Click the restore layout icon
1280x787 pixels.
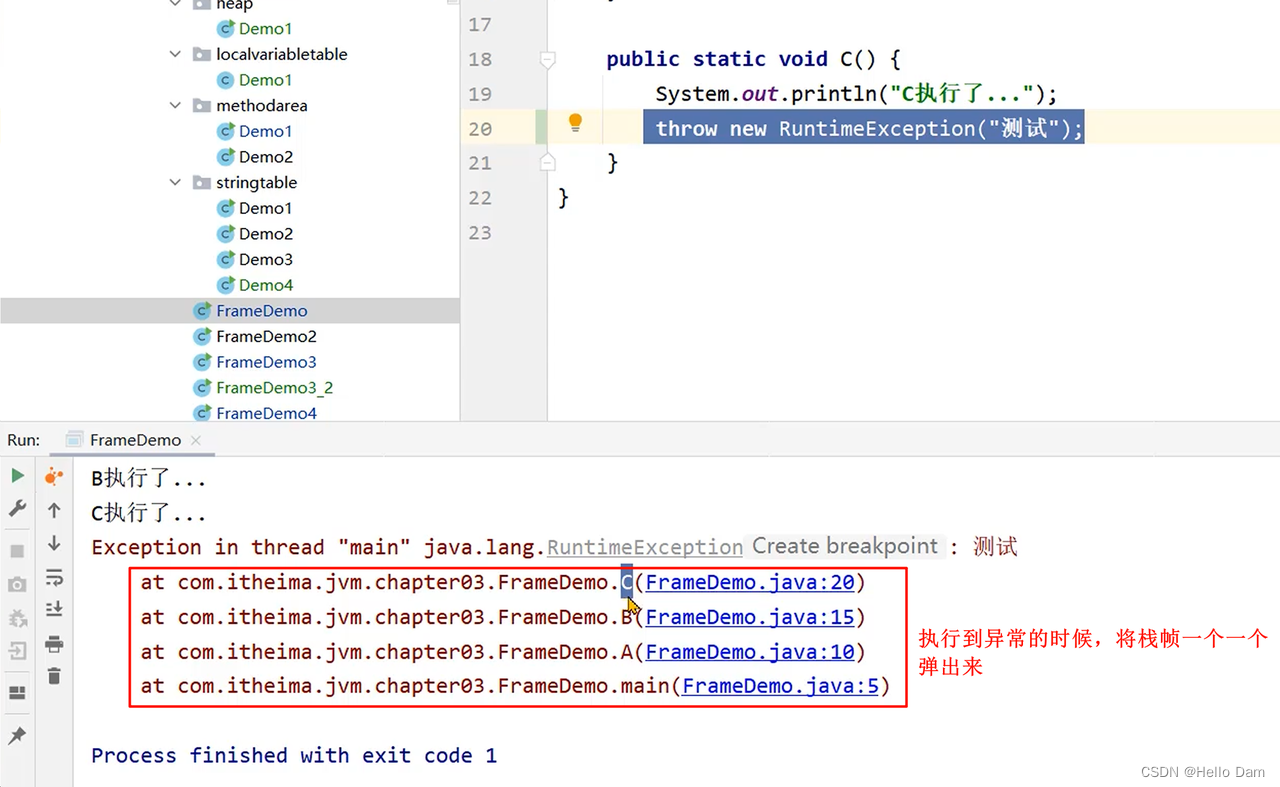17,693
